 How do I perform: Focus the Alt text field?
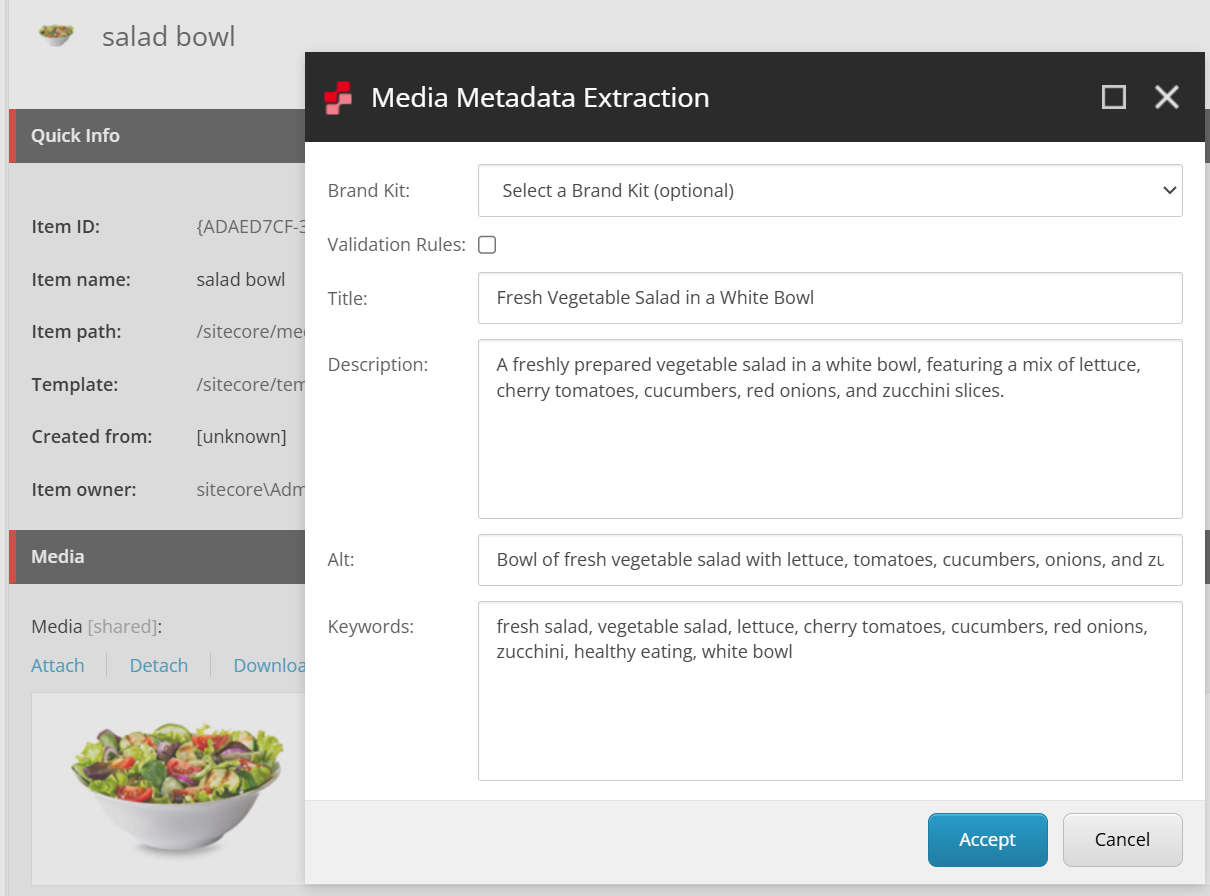pyautogui.click(x=830, y=560)
